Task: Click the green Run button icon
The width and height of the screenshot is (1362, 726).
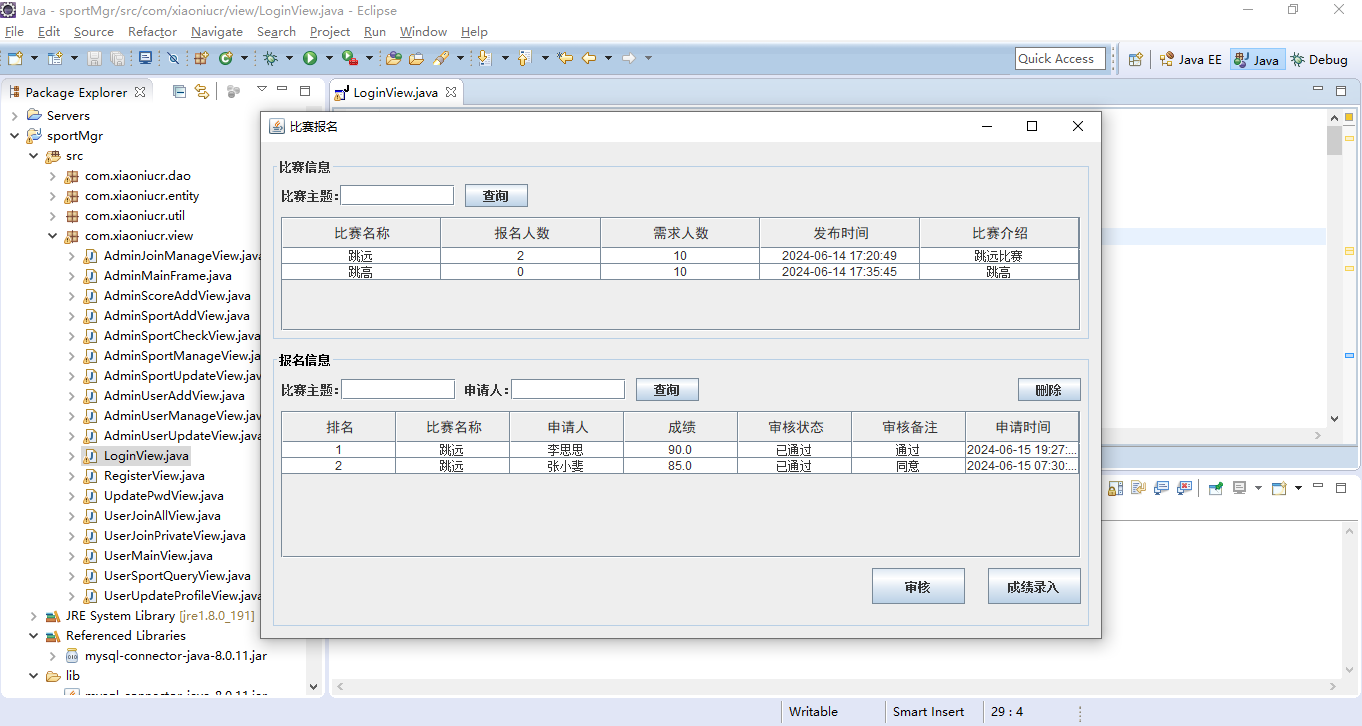Action: pyautogui.click(x=310, y=59)
